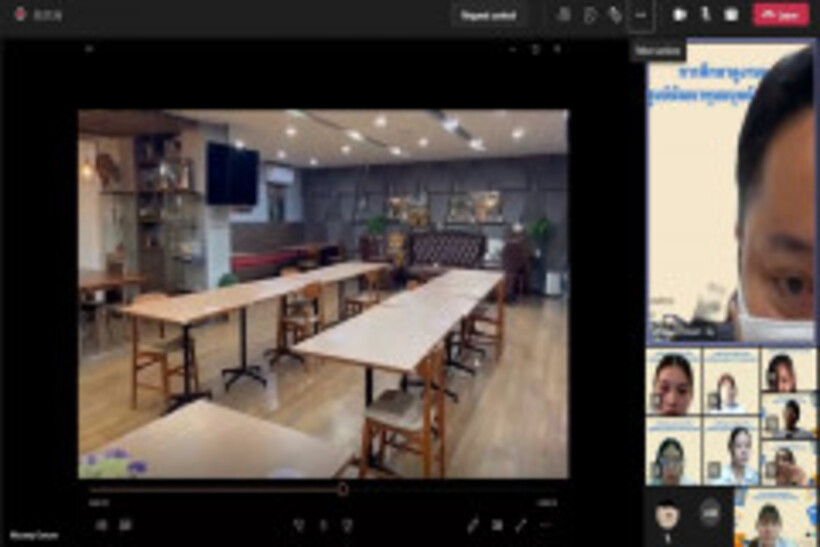Close the shared video player window
This screenshot has height=547, width=820.
[557, 50]
